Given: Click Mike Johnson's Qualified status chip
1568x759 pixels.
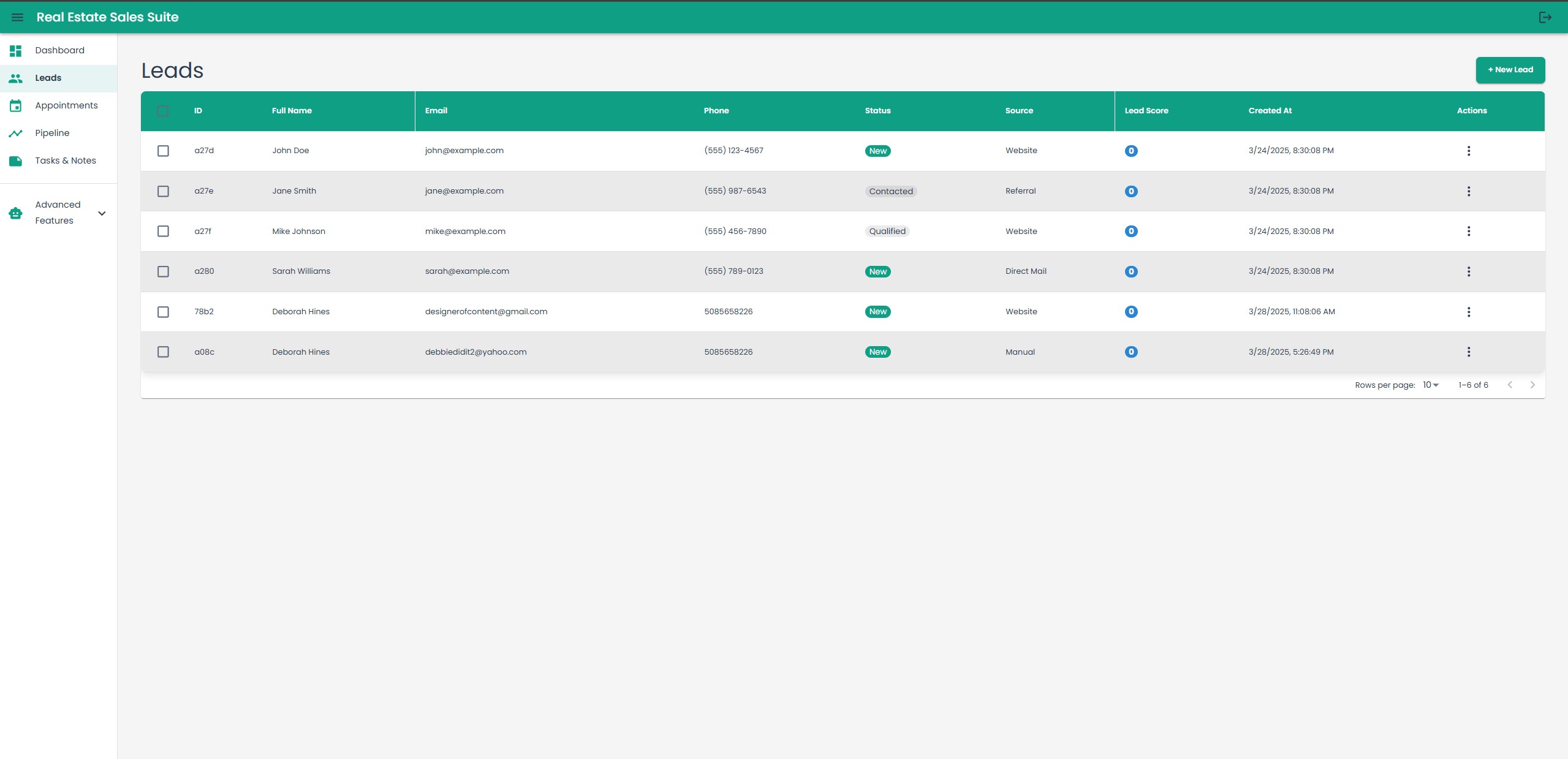Looking at the screenshot, I should pos(887,231).
